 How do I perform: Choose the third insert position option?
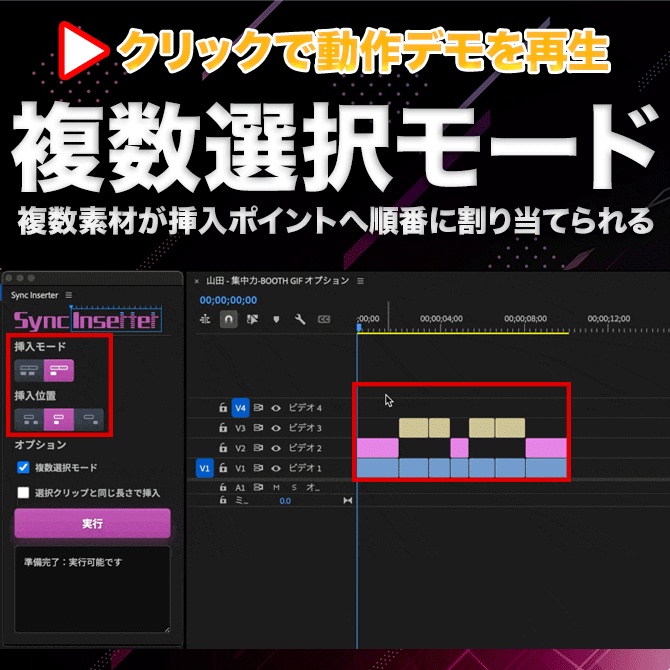[89, 419]
